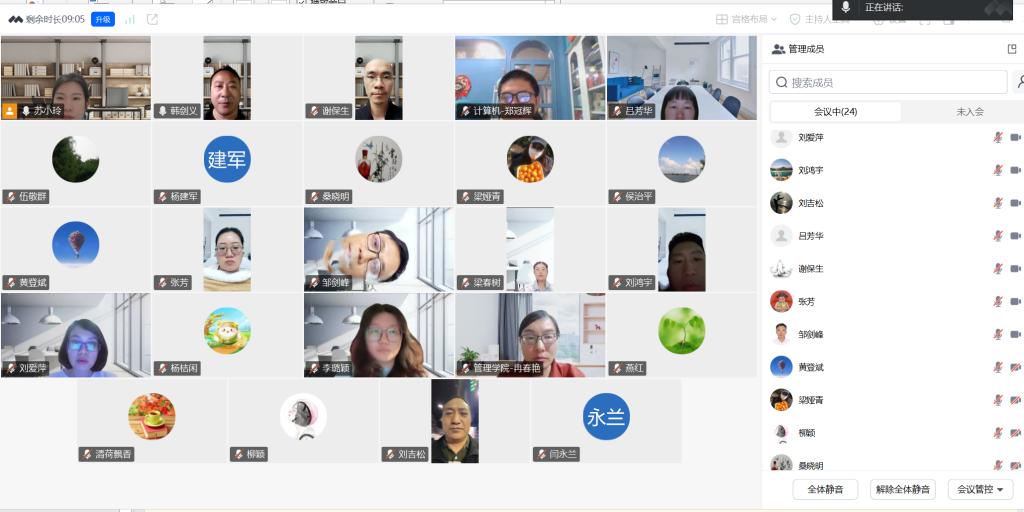Click the 解除全体静音 button
The image size is (1024, 512).
click(x=903, y=489)
